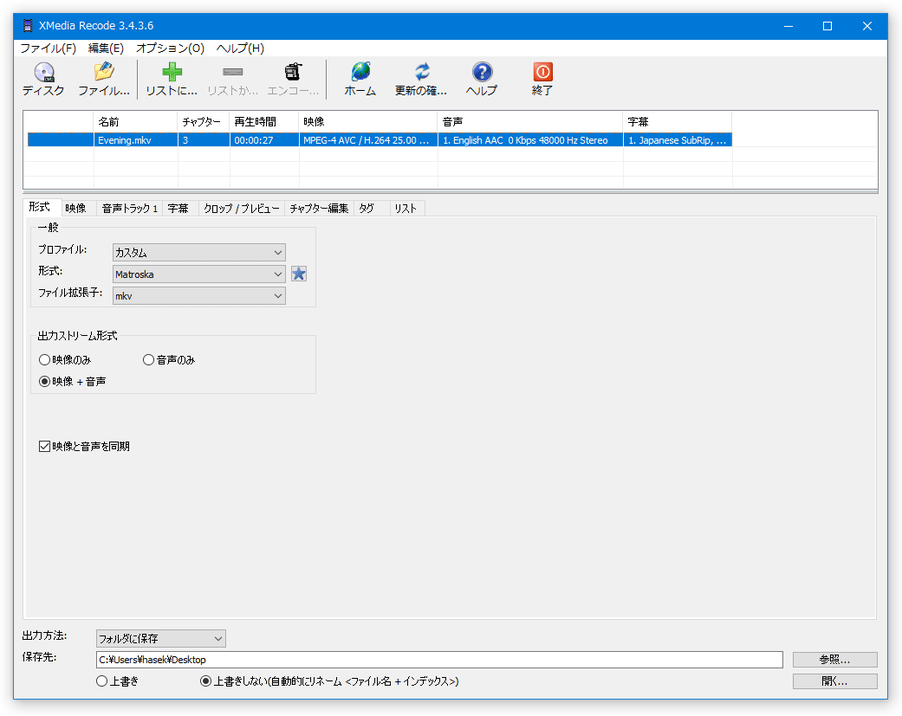Expand the 出力方法 dropdown フォルダに保存
This screenshot has height=716, width=902.
(x=160, y=638)
